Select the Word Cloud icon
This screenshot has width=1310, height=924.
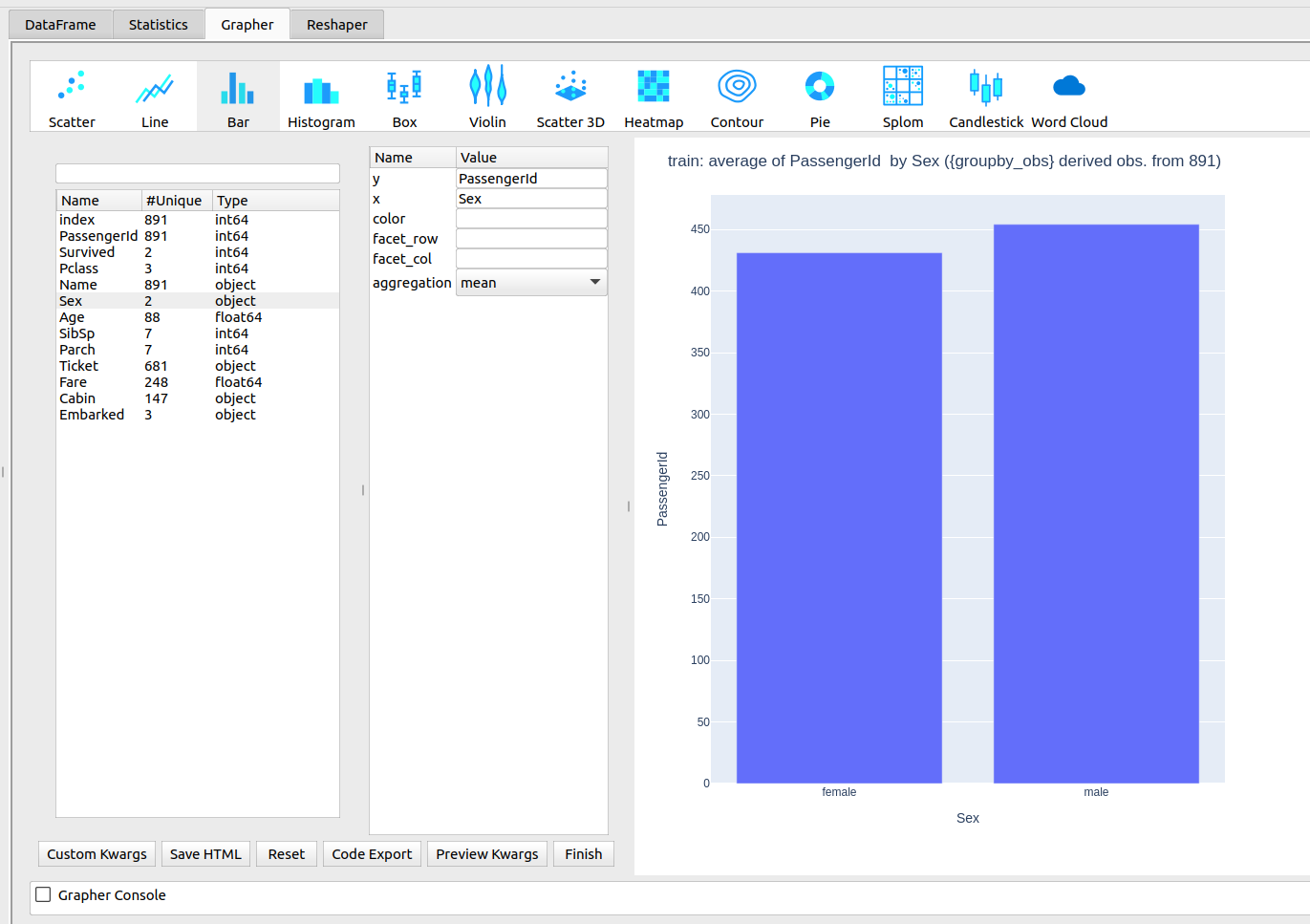click(1069, 97)
